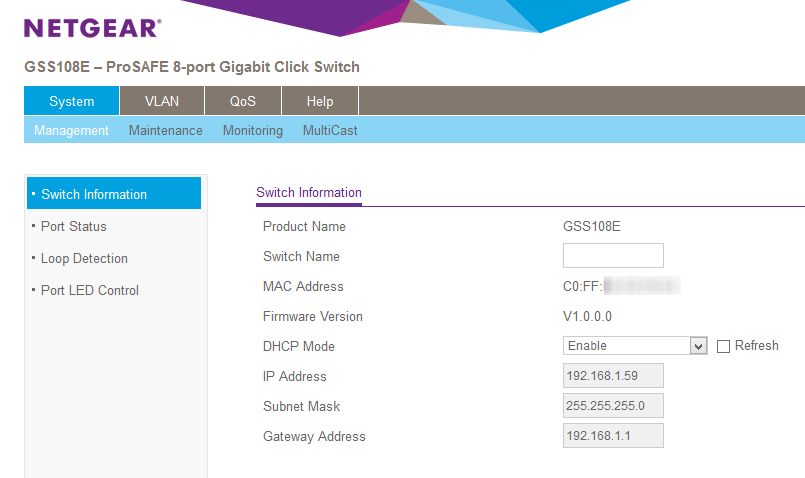The width and height of the screenshot is (805, 478).
Task: Open the QoS tab
Action: tap(243, 101)
